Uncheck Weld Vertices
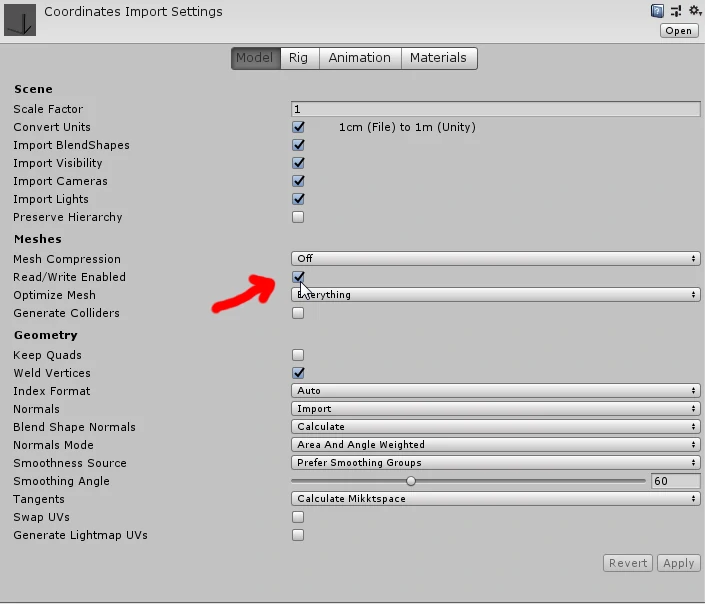 [x=298, y=373]
